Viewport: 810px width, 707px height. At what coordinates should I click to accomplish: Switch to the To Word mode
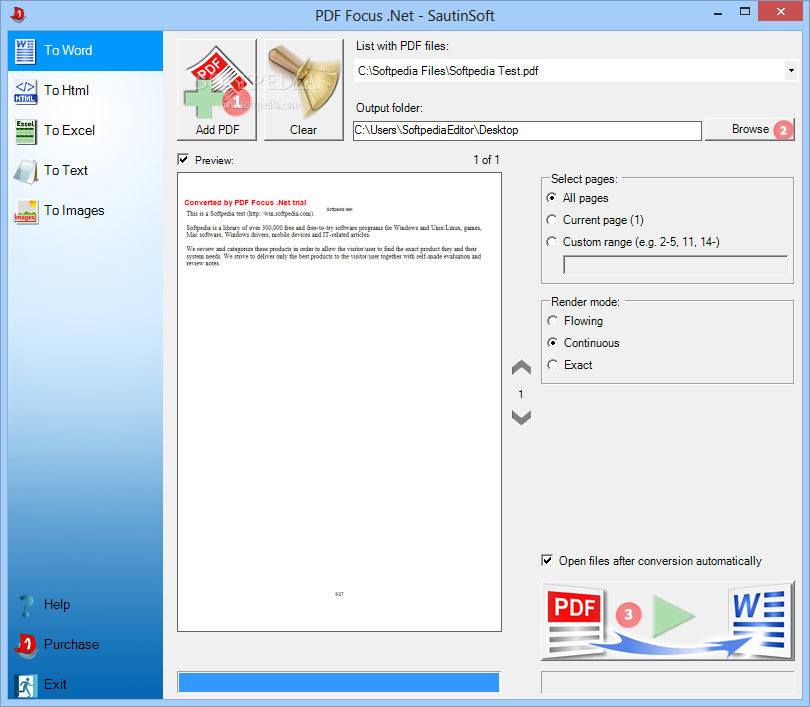[x=85, y=51]
